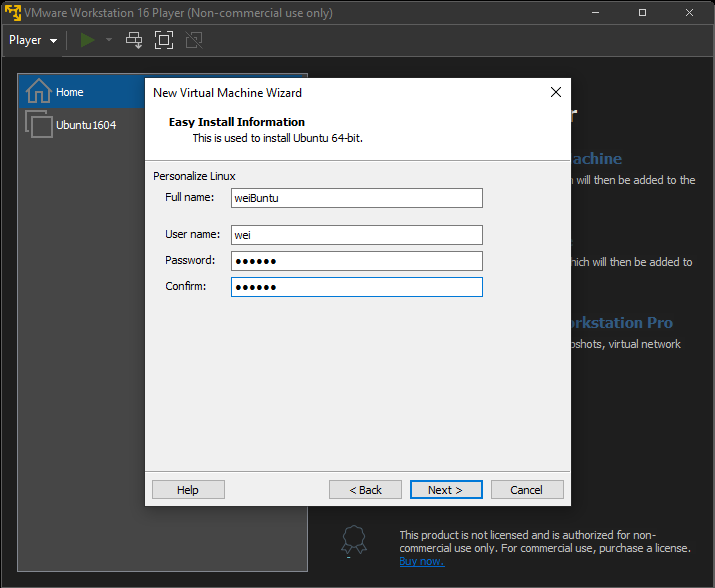Click the Password input field
715x588 pixels.
tap(357, 261)
